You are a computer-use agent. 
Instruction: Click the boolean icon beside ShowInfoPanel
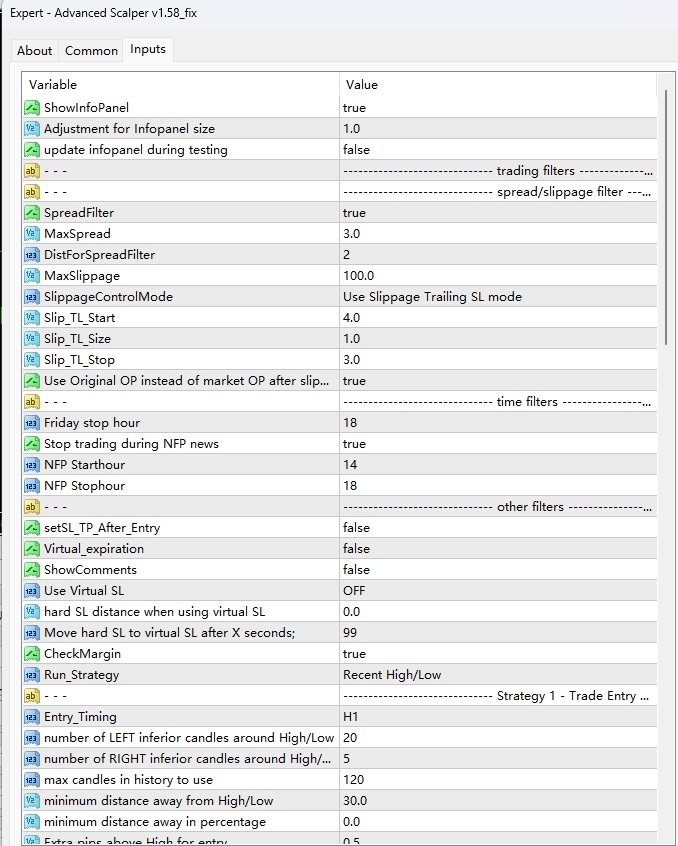(x=32, y=107)
